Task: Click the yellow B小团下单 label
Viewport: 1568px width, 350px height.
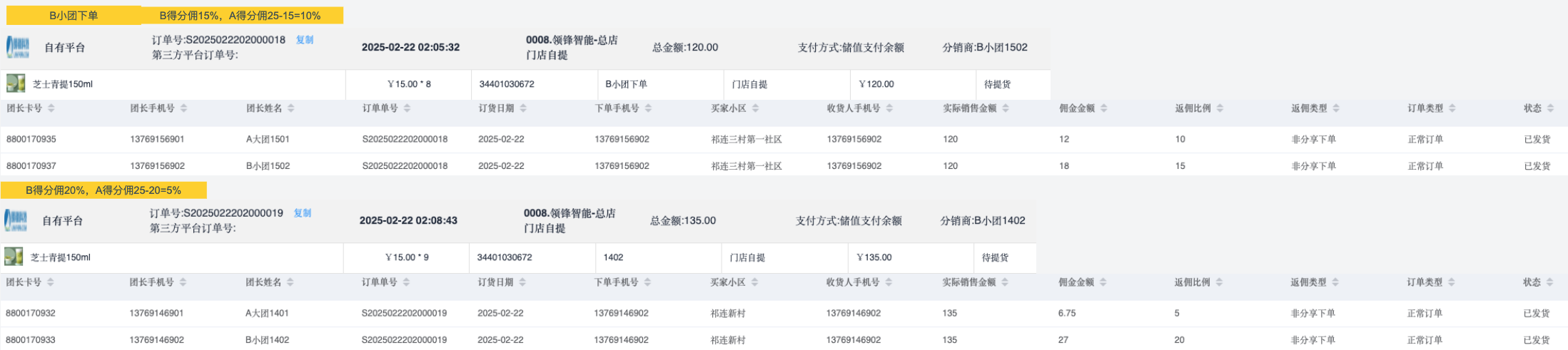Action: coord(74,15)
